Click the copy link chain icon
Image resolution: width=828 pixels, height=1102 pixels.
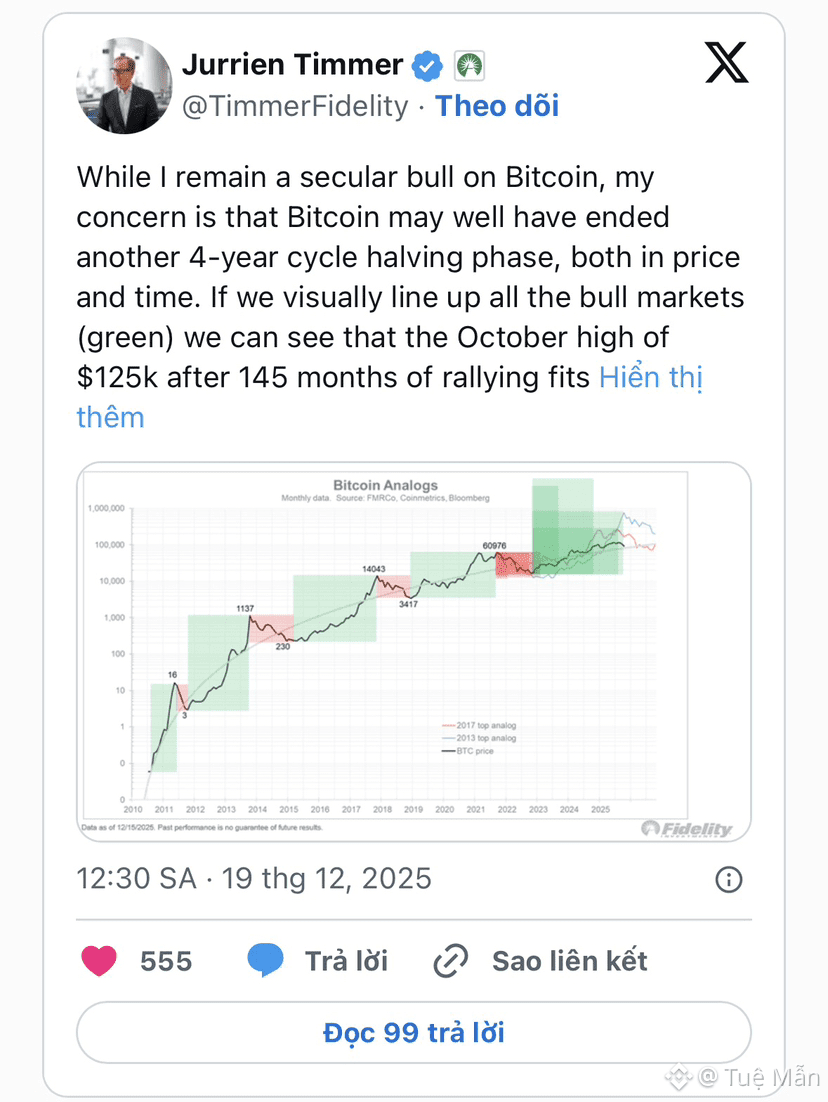click(451, 962)
